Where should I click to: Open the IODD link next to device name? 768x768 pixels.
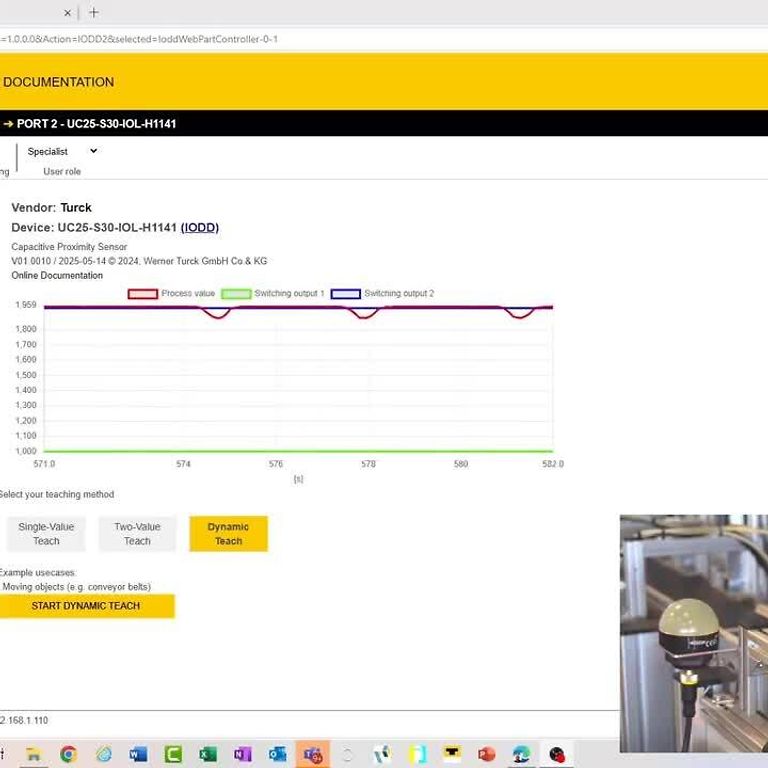click(x=199, y=228)
